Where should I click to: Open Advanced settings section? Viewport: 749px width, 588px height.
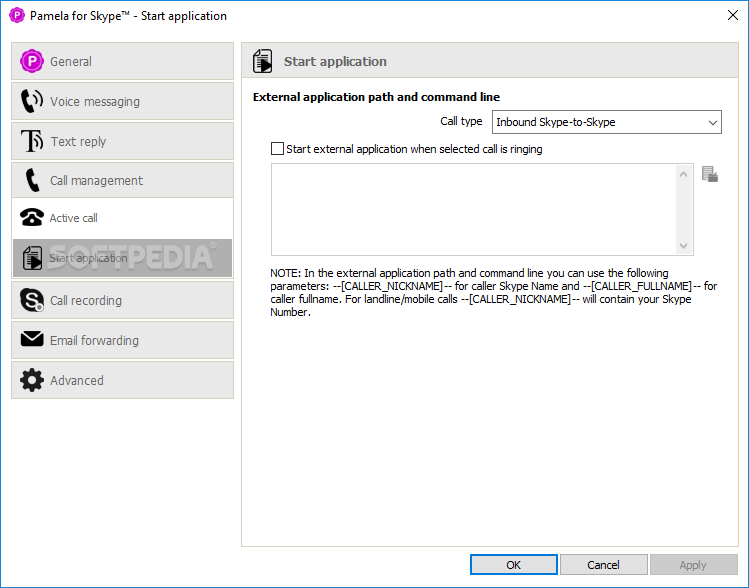122,380
